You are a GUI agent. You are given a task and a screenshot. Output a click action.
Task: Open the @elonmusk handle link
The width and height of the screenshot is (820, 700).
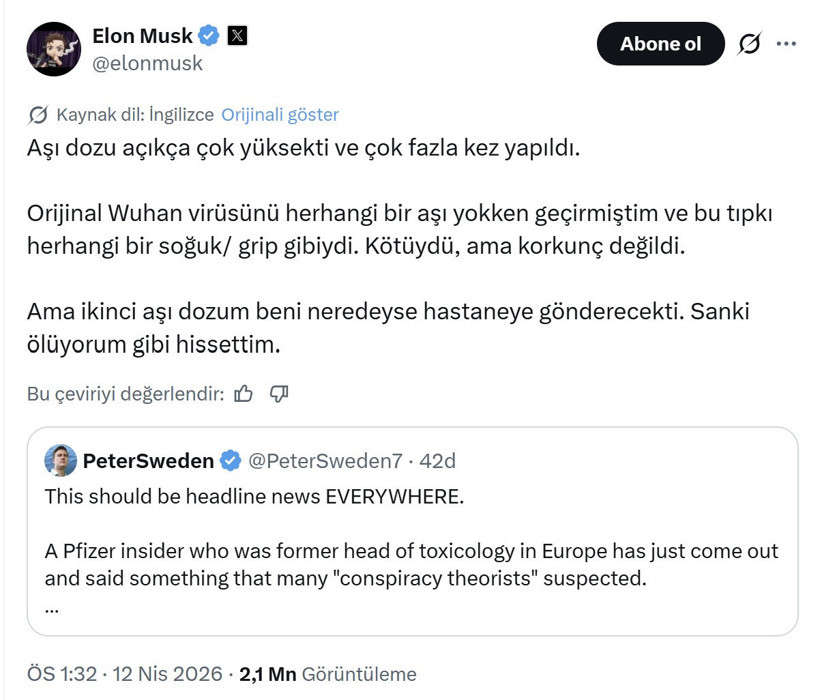(147, 64)
